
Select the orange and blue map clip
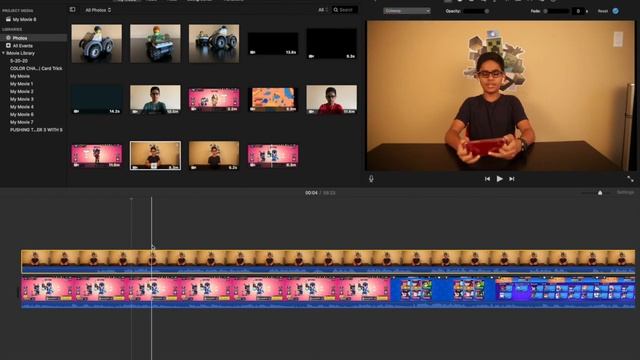point(273,99)
